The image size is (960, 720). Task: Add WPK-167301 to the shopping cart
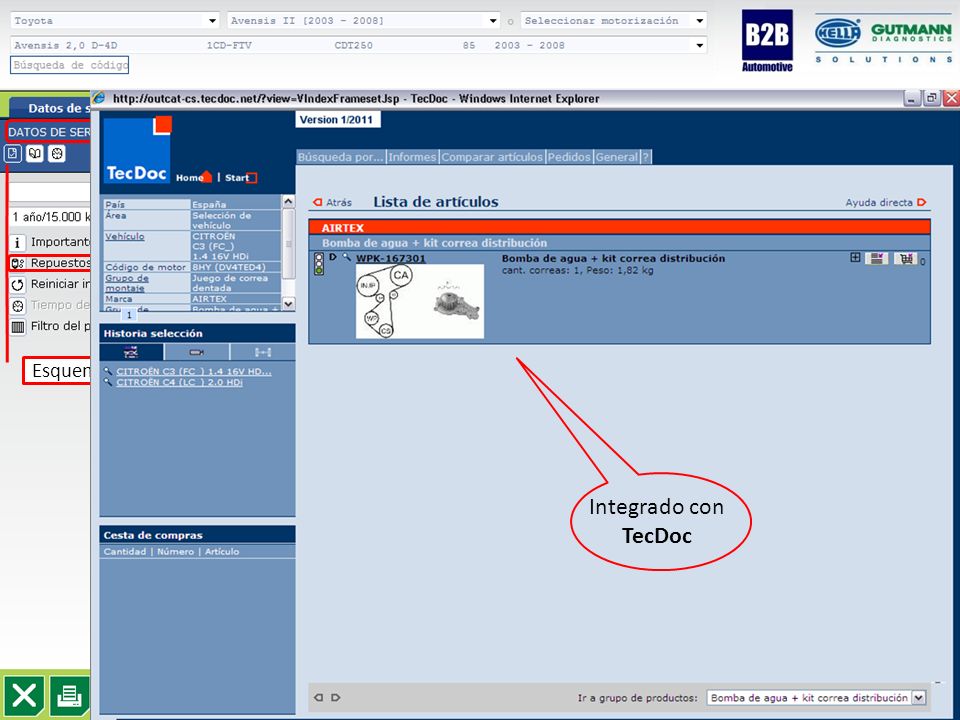pyautogui.click(x=906, y=259)
